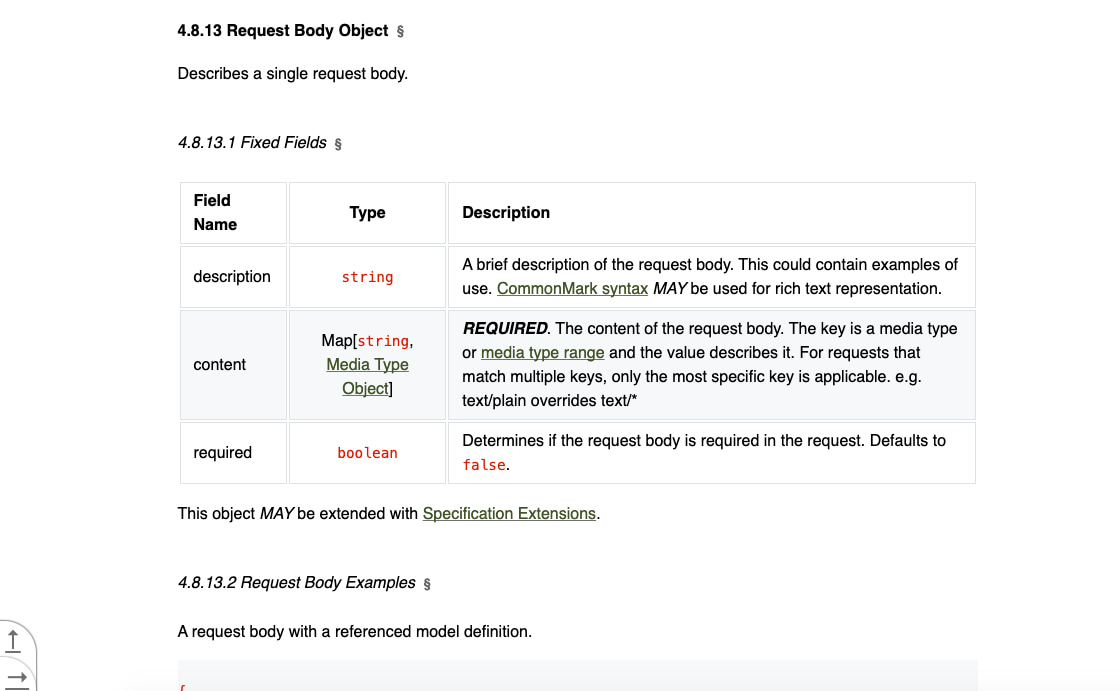Open the media type range link
Viewport: 1120px width, 691px height.
point(542,353)
